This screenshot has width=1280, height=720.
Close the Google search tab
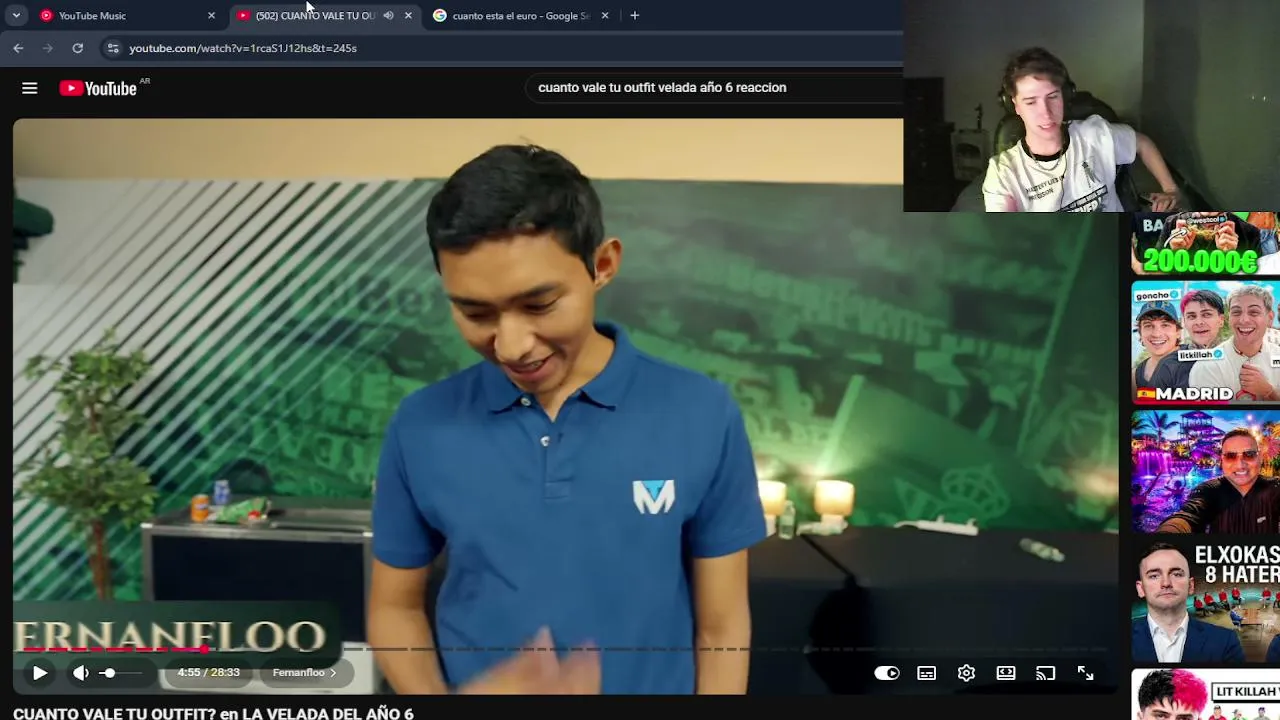pyautogui.click(x=605, y=16)
